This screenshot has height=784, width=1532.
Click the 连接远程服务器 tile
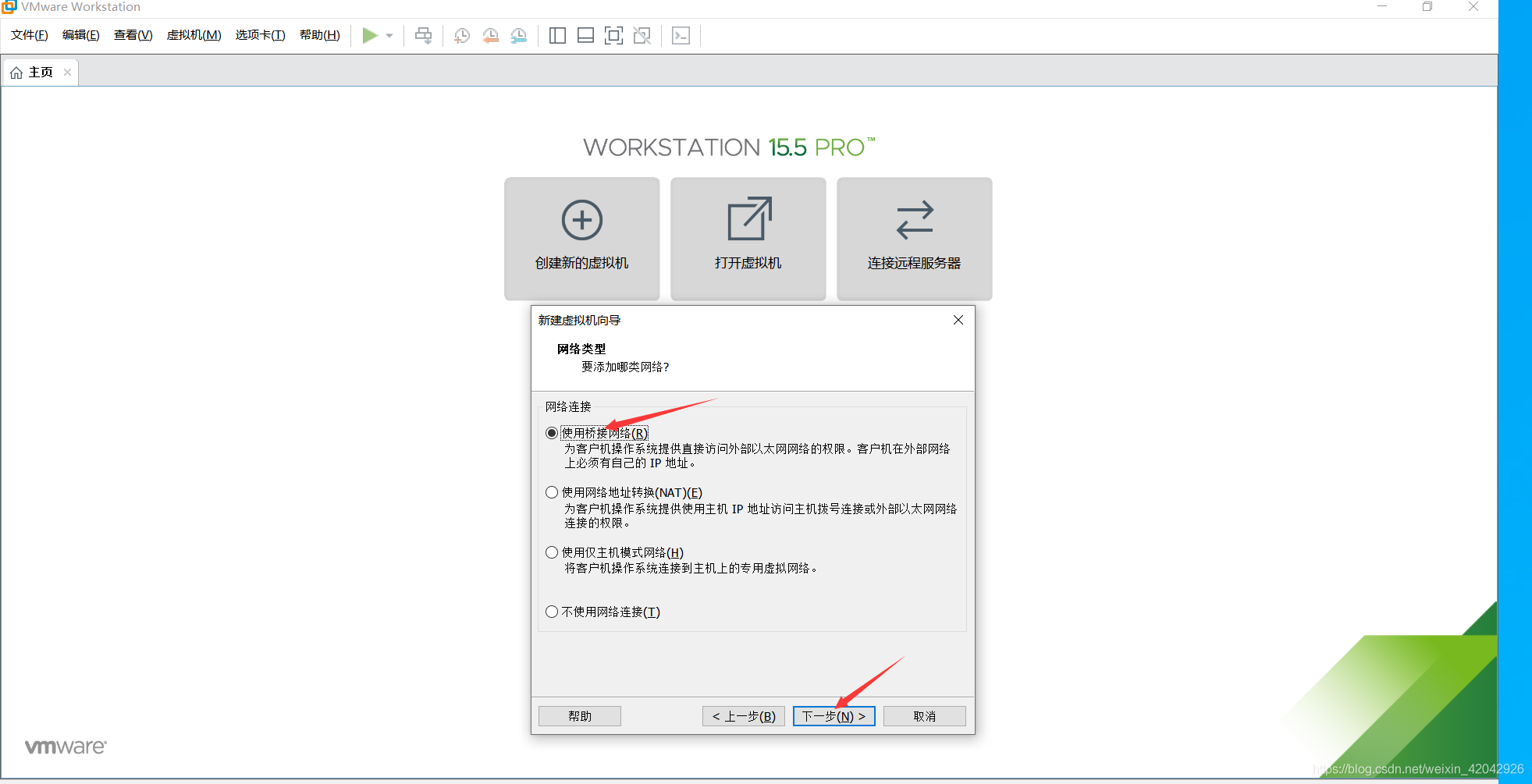coord(915,239)
